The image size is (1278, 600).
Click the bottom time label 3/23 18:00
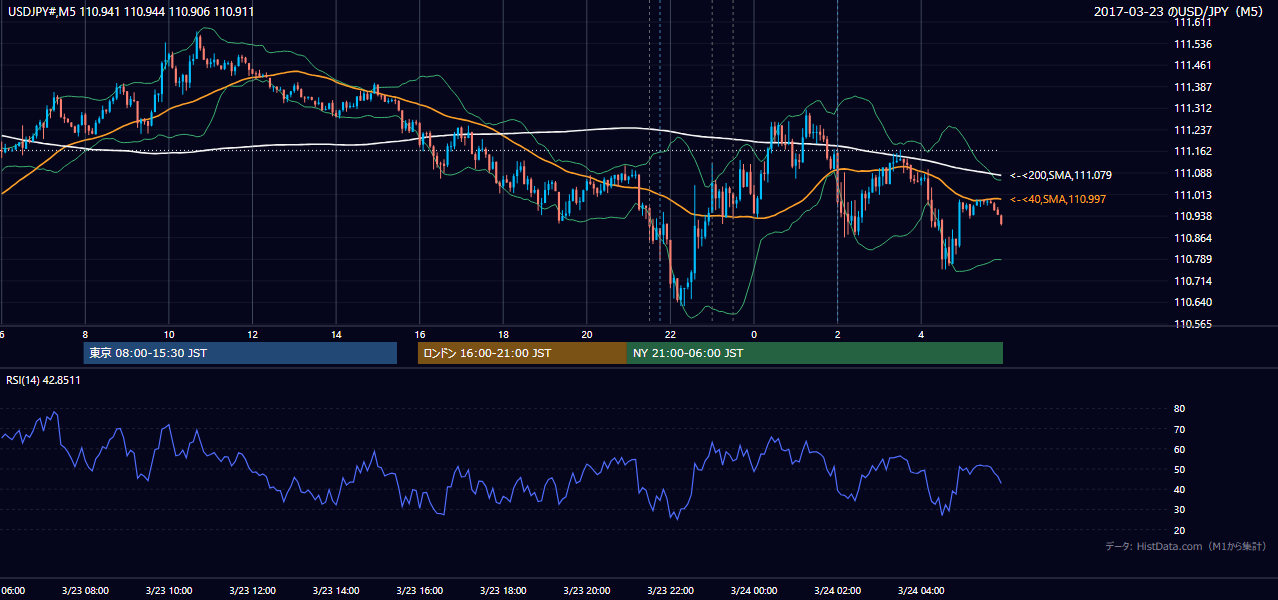(x=503, y=590)
